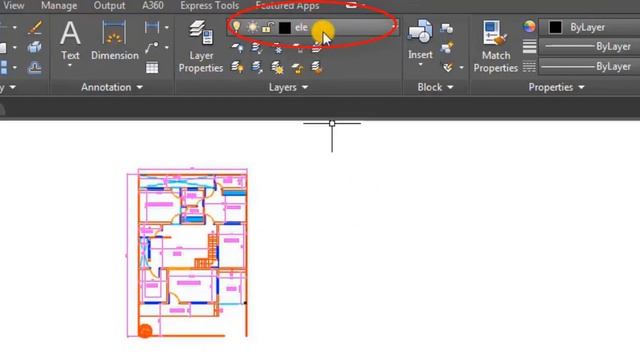Expand the Annotation panel
This screenshot has width=640, height=360.
(x=112, y=87)
